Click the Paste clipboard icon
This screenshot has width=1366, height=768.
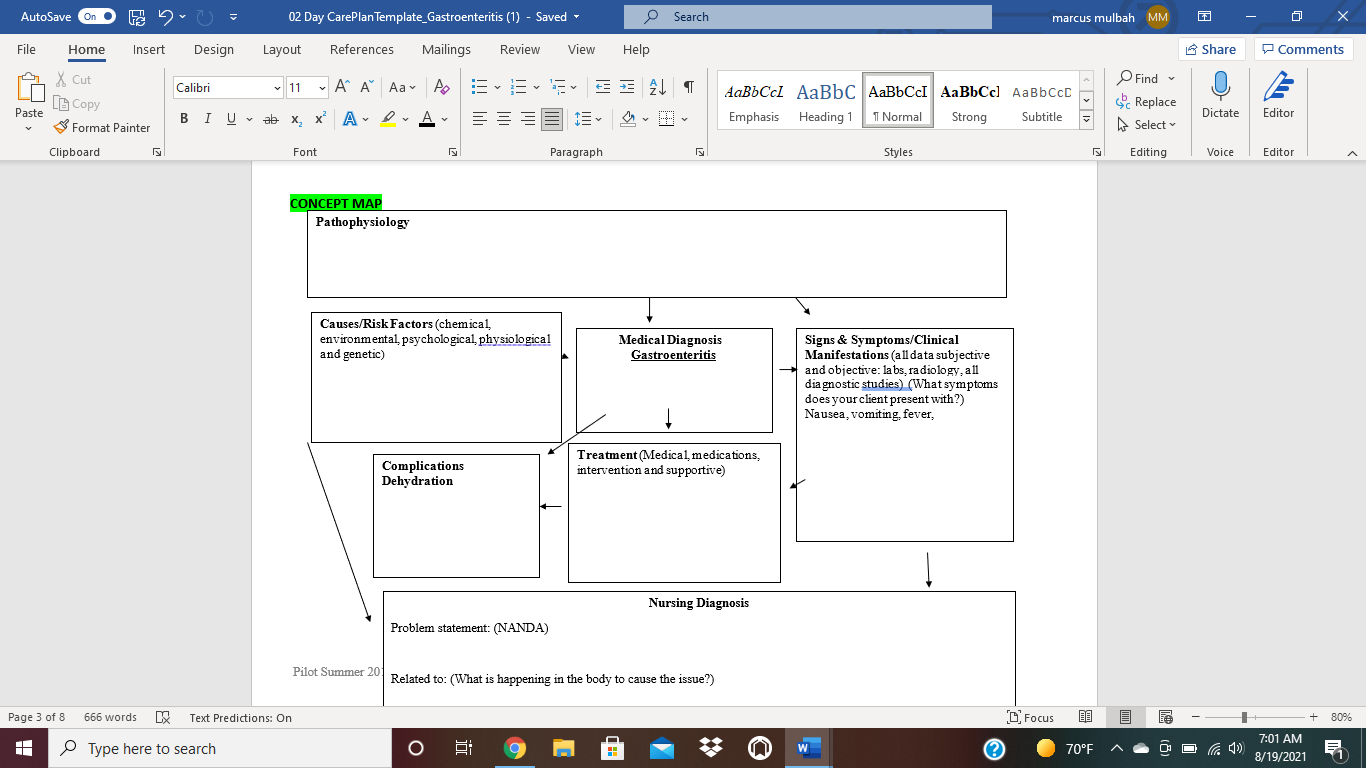(x=29, y=87)
